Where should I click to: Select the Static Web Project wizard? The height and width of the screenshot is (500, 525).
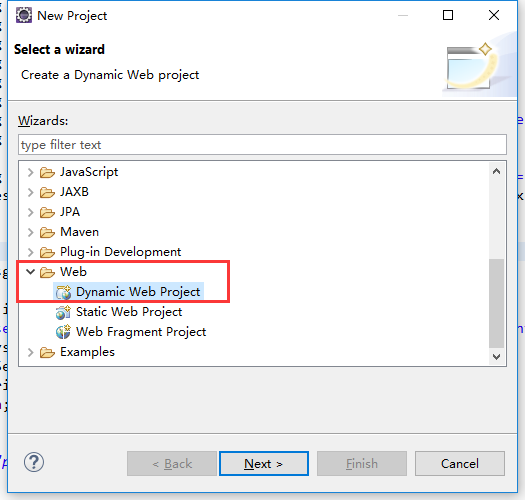129,312
